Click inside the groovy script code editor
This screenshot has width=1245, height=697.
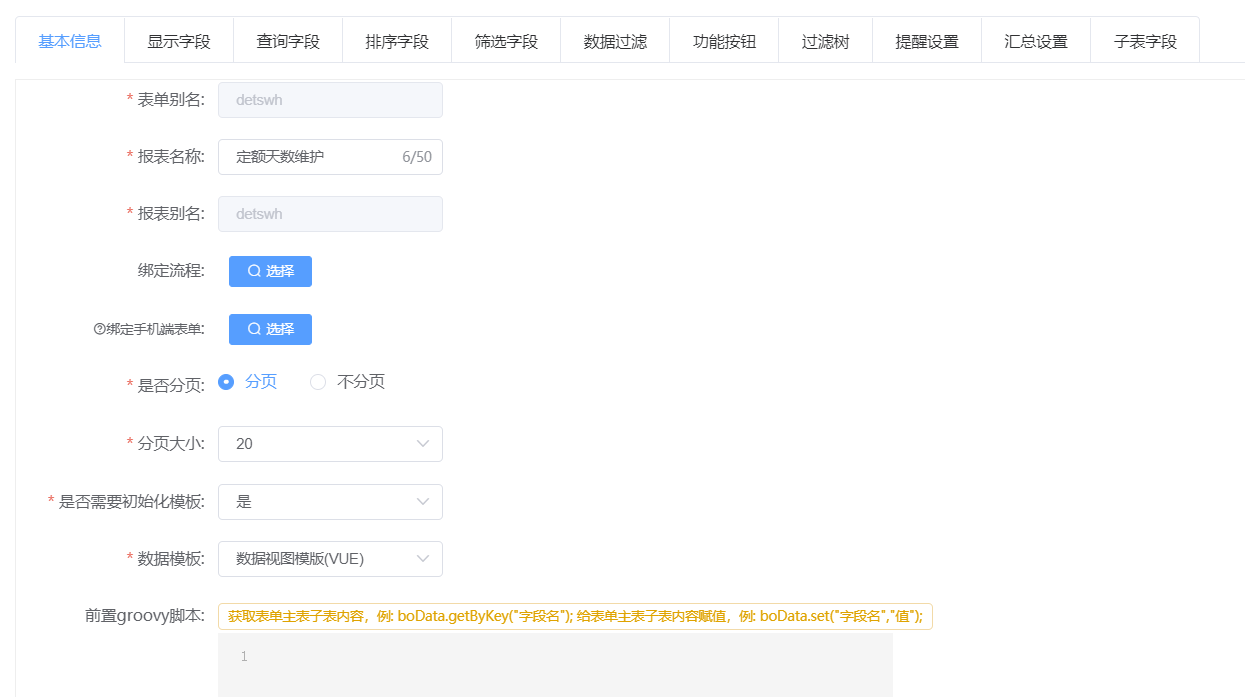click(555, 665)
